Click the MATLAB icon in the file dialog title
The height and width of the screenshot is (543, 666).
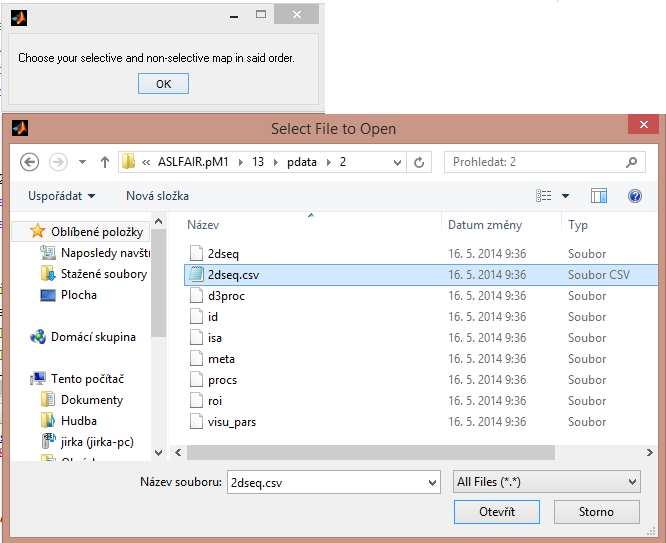(x=20, y=128)
